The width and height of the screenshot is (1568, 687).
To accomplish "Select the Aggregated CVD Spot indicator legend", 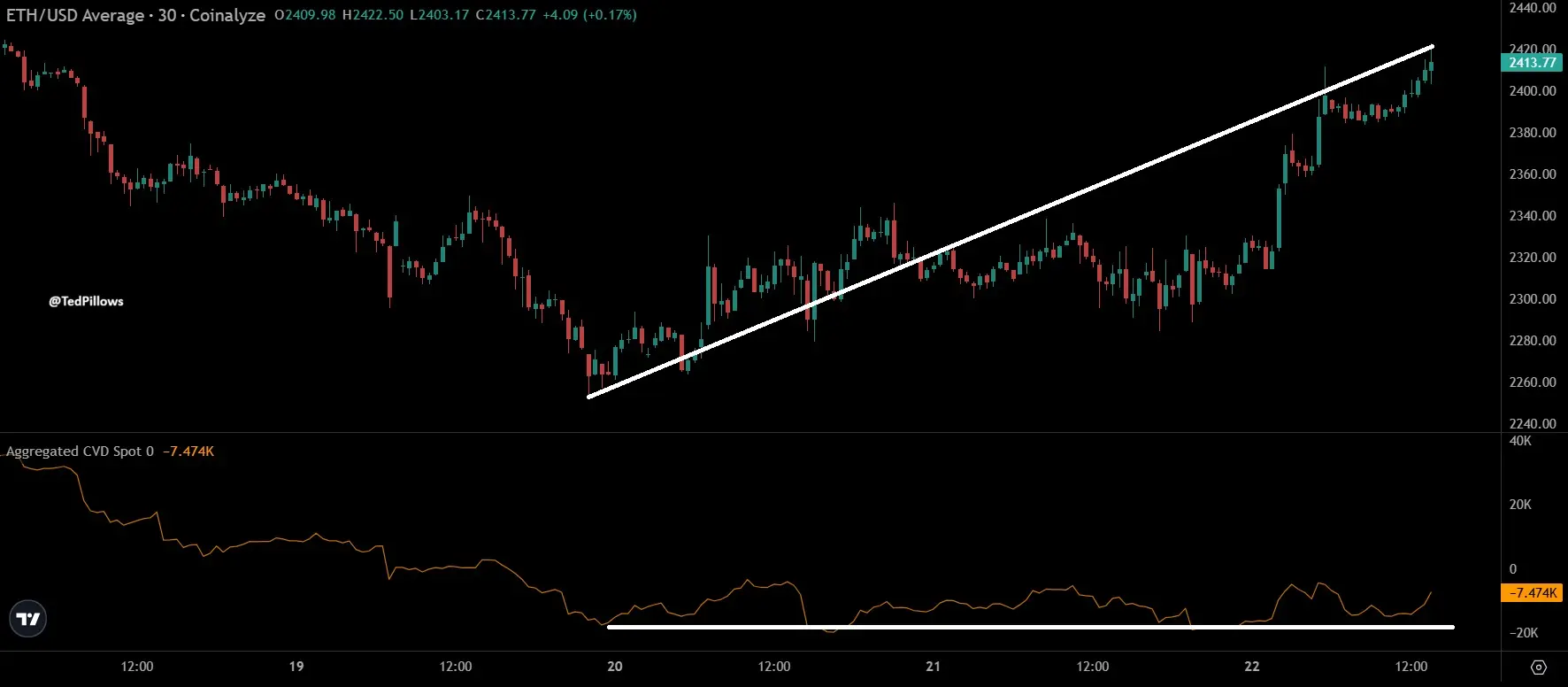I will 80,452.
